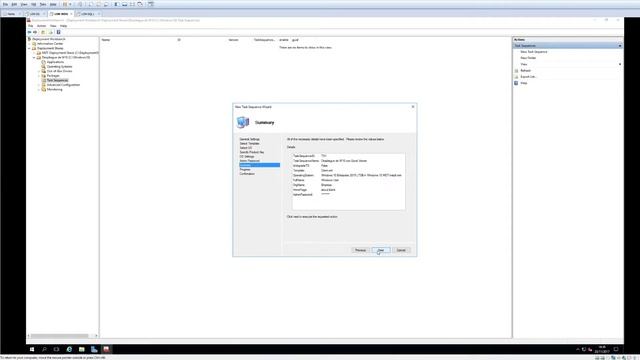Screen dimensions: 640x360
Task: Click Cancel in the wizard
Action: pyautogui.click(x=401, y=250)
